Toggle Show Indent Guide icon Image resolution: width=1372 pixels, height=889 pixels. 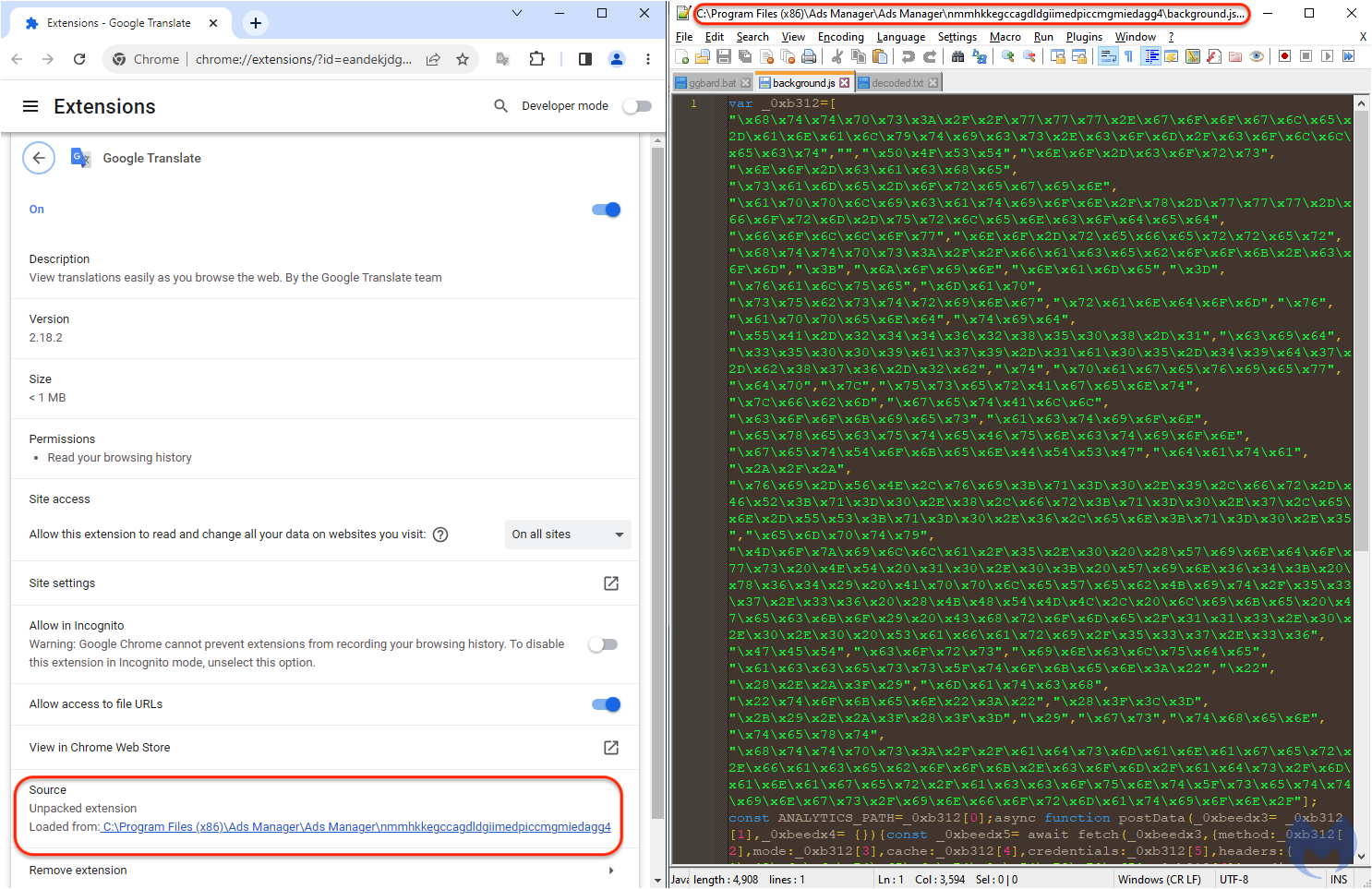coord(1151,56)
